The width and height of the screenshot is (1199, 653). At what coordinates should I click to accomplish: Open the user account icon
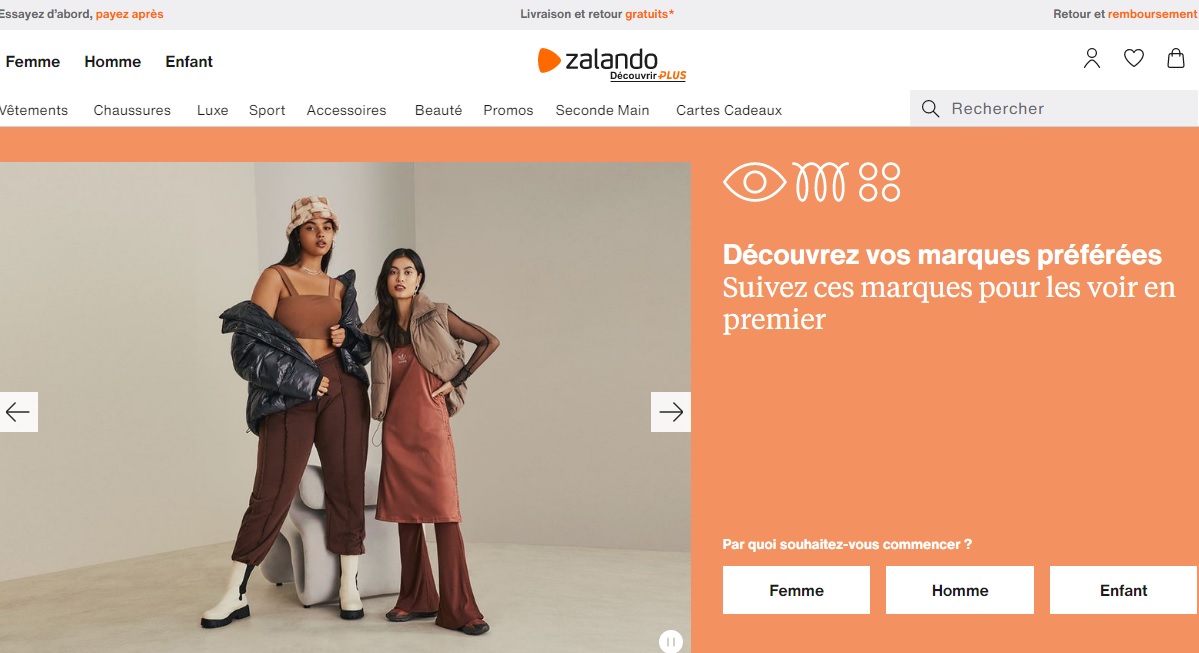pyautogui.click(x=1091, y=58)
